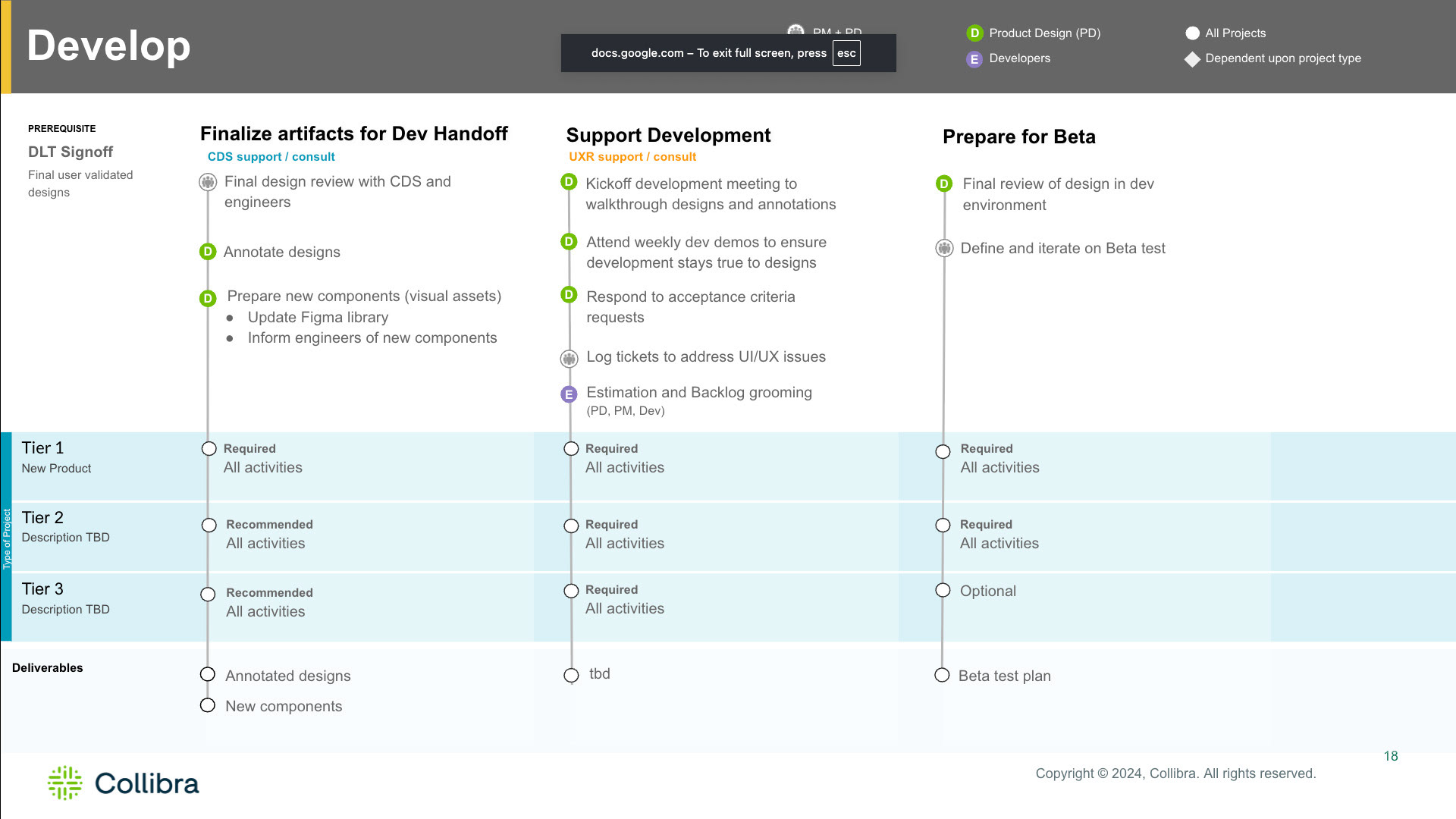Click the UXR support / consult link
The width and height of the screenshot is (1456, 819).
pos(632,157)
